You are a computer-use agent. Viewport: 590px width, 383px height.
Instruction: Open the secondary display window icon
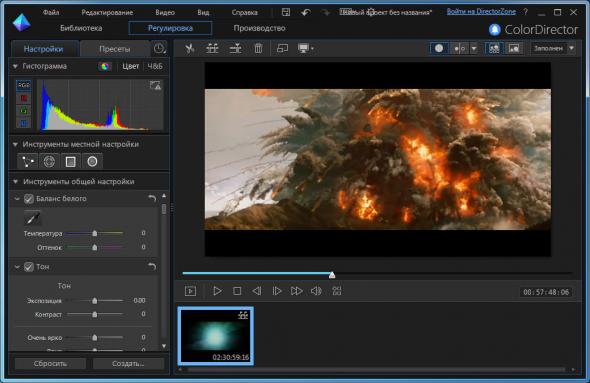pyautogui.click(x=282, y=48)
